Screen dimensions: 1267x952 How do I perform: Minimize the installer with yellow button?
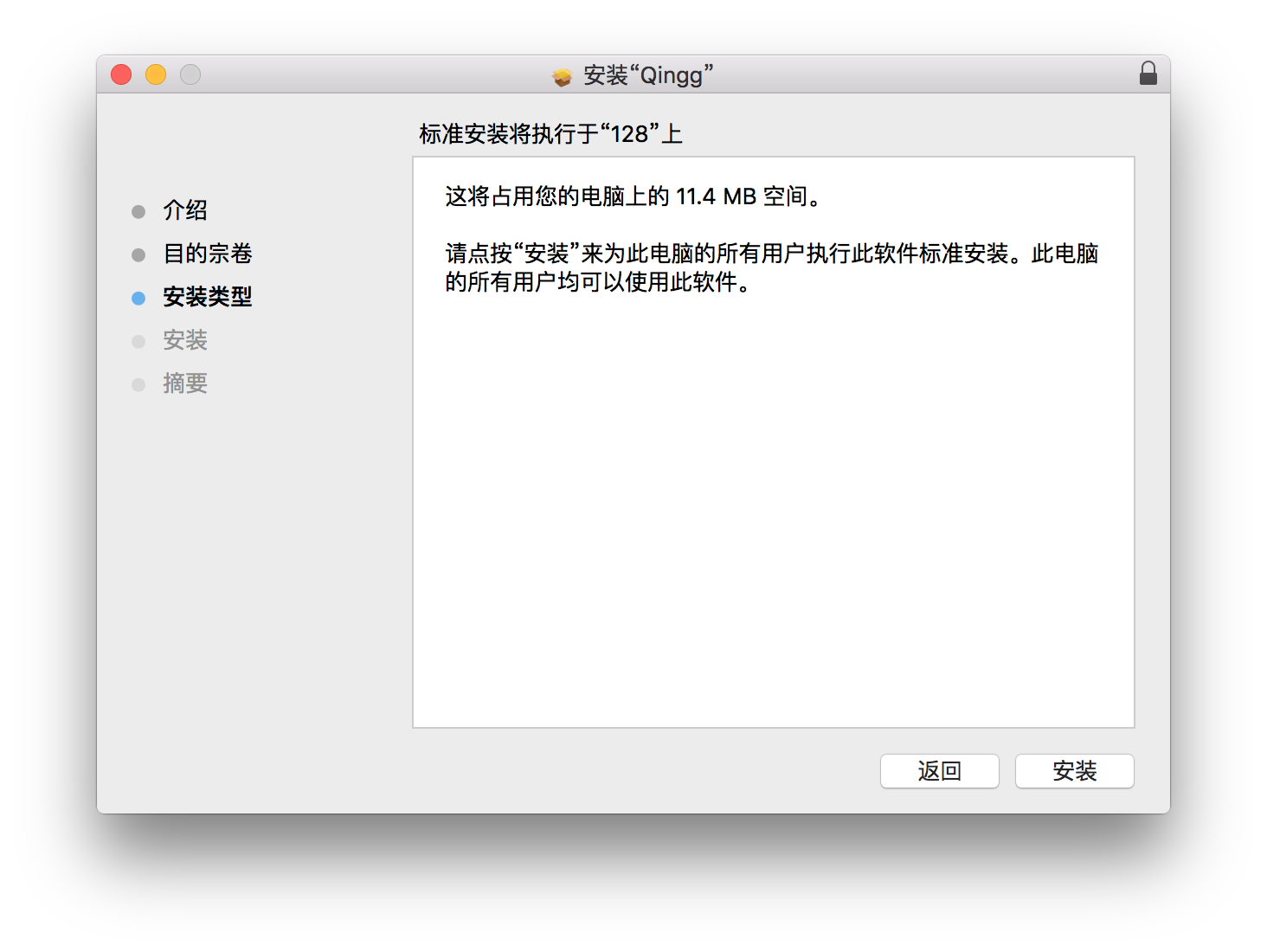click(x=156, y=74)
